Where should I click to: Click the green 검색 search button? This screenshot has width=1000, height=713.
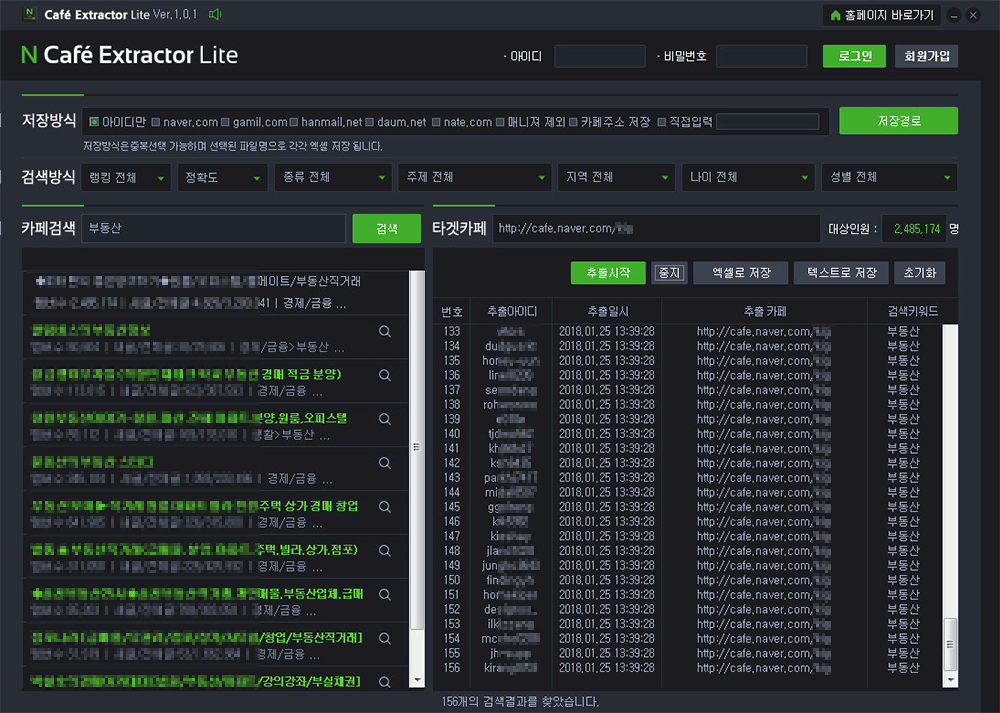pyautogui.click(x=386, y=228)
